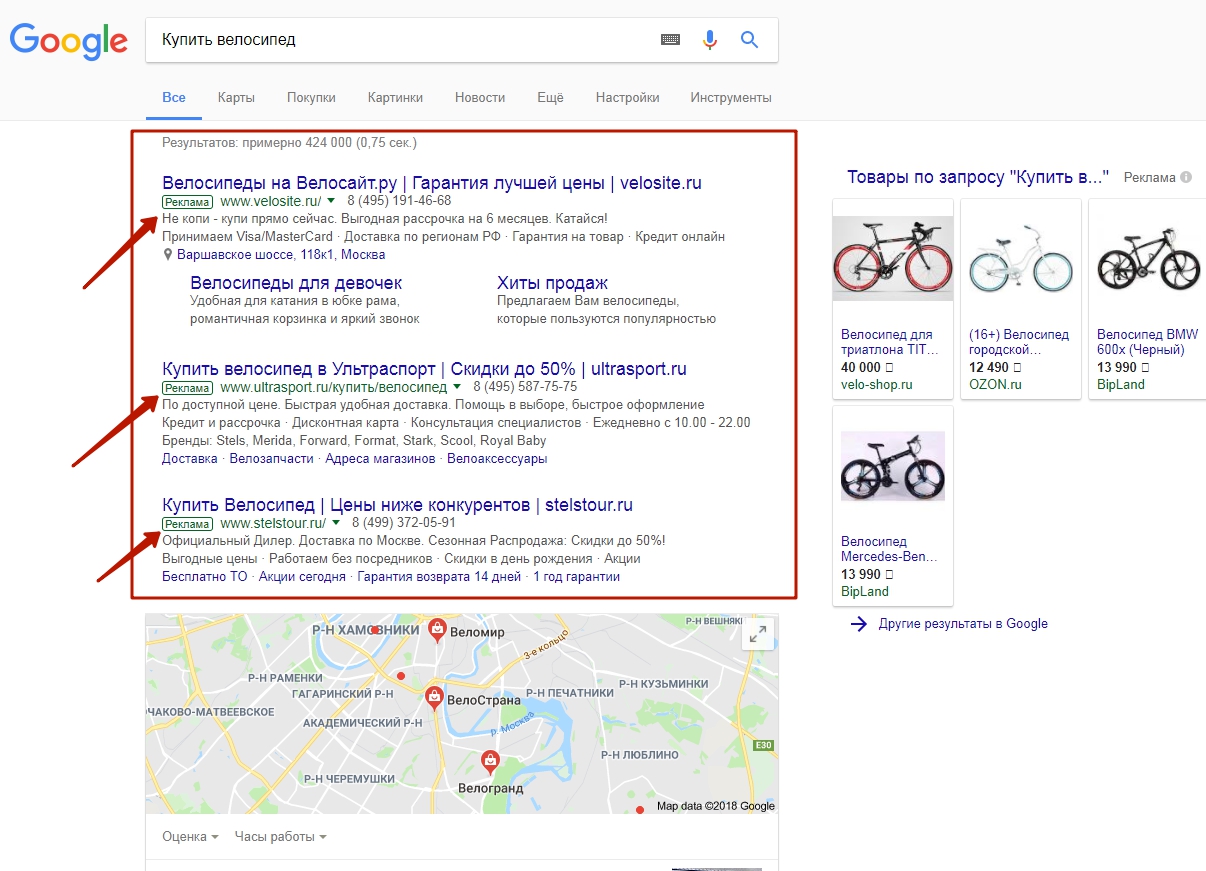This screenshot has width=1206, height=871.
Task: Click the magnifier search button
Action: 749,40
